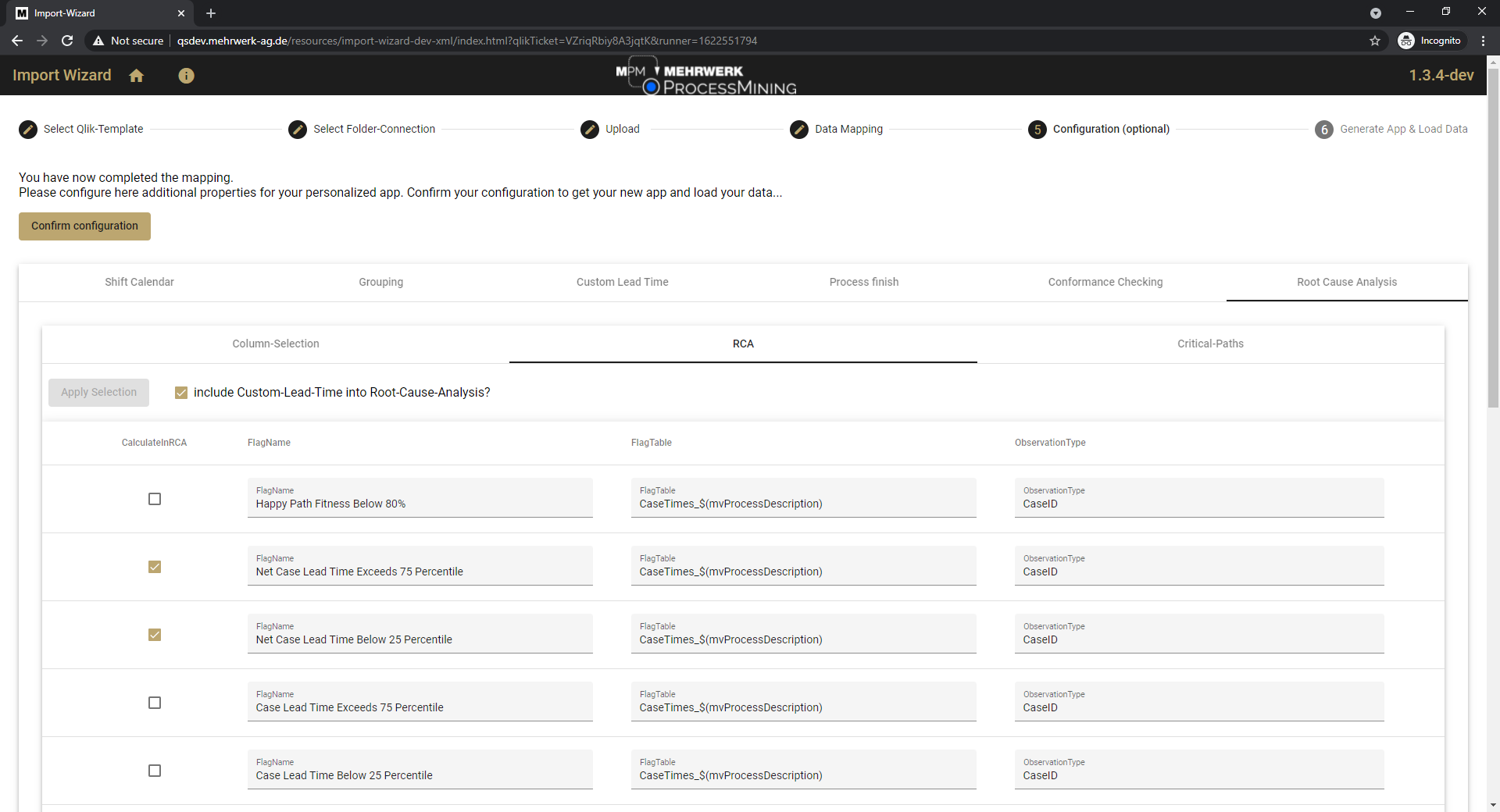Click the page vertical scrollbar thumb
1500x812 pixels.
tap(1493, 238)
